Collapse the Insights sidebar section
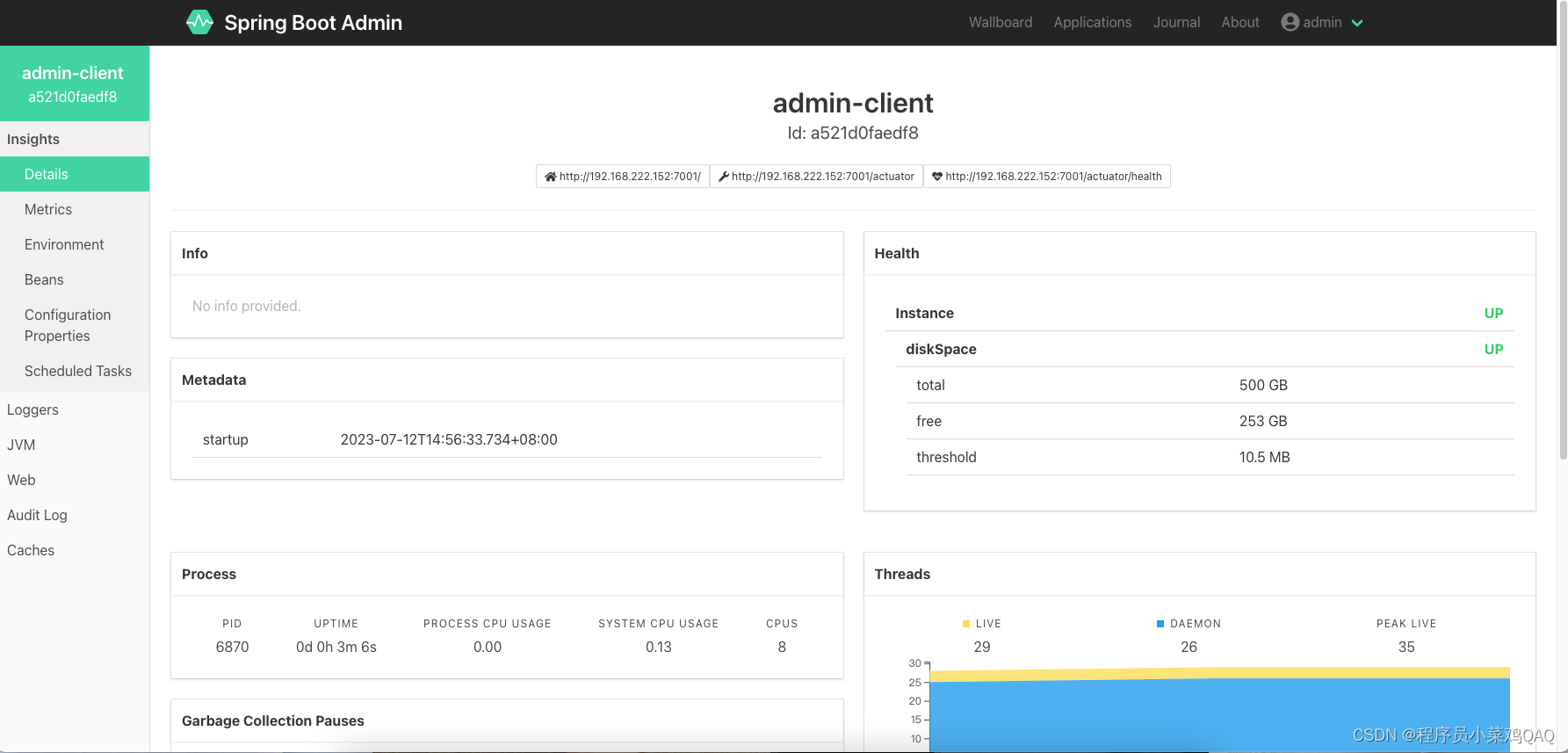Image resolution: width=1568 pixels, height=753 pixels. [75, 139]
